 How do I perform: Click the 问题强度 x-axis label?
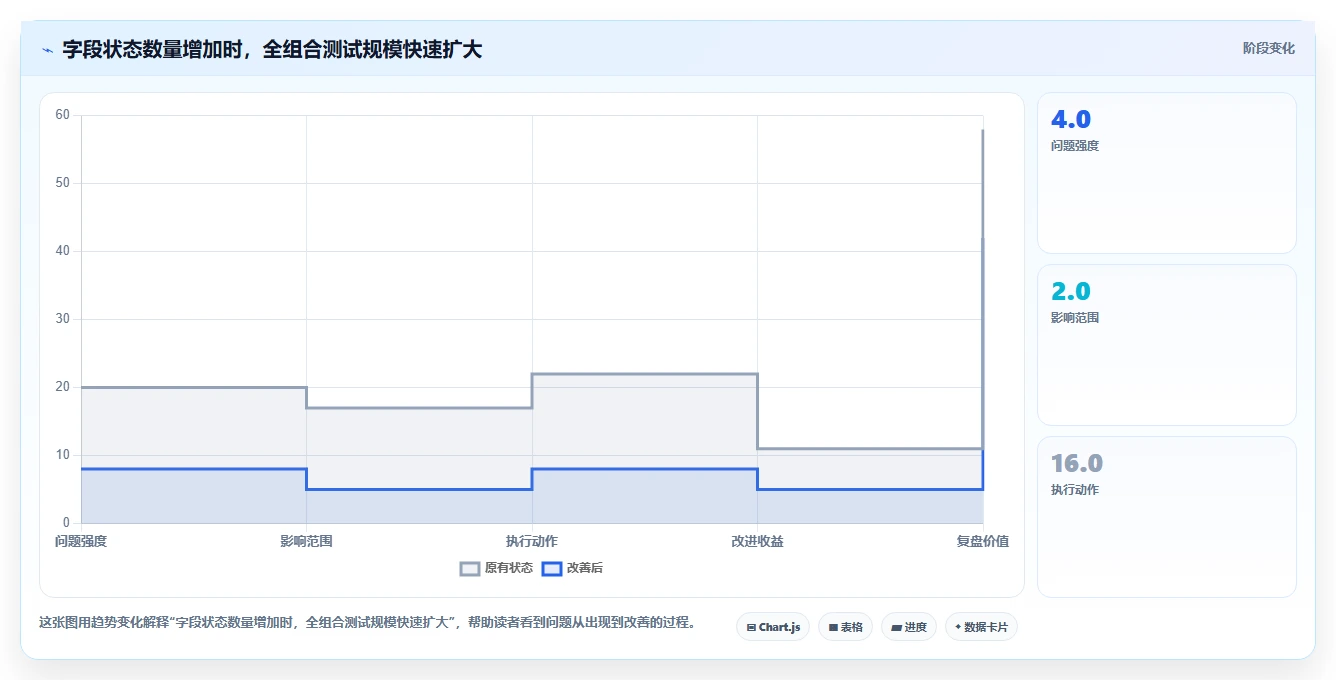click(81, 541)
